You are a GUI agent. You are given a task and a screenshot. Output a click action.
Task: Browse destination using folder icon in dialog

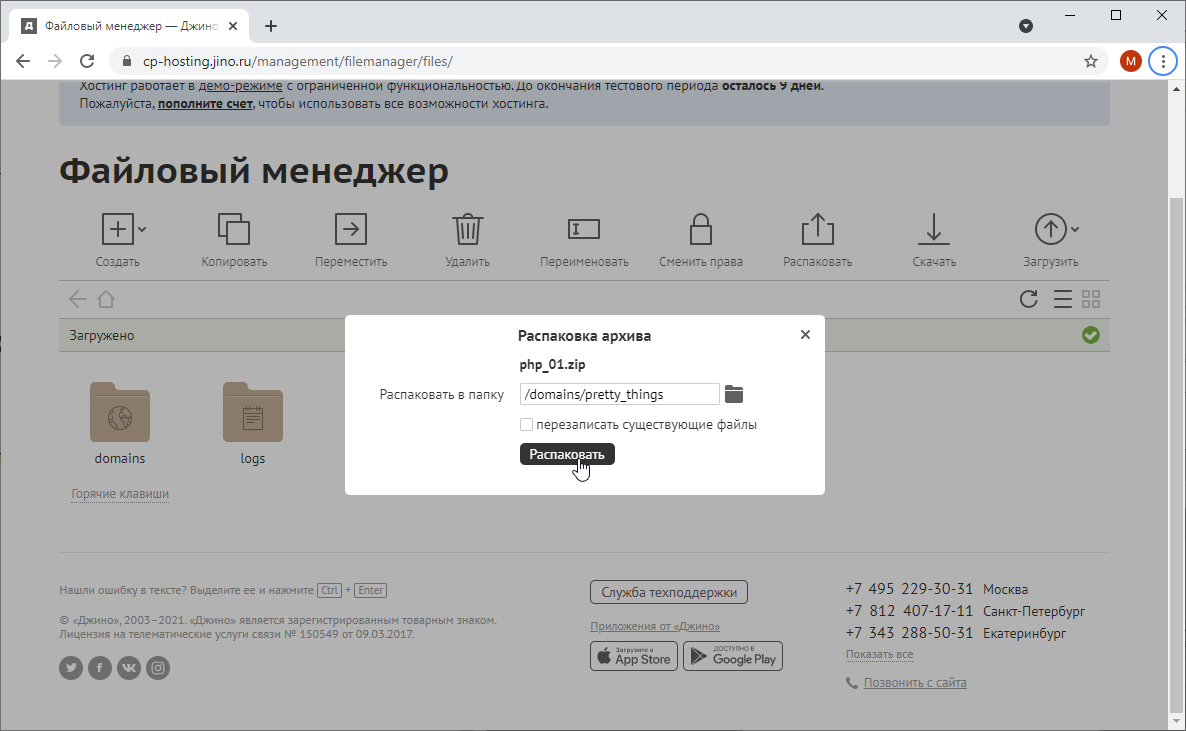tap(735, 394)
